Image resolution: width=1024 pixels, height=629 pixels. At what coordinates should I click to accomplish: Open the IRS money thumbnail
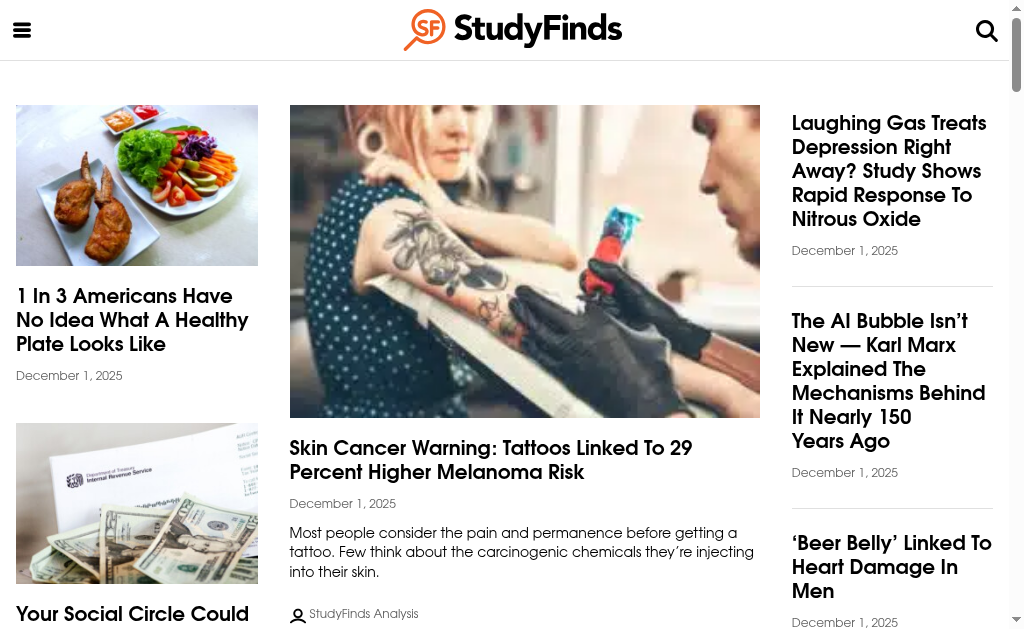tap(137, 503)
